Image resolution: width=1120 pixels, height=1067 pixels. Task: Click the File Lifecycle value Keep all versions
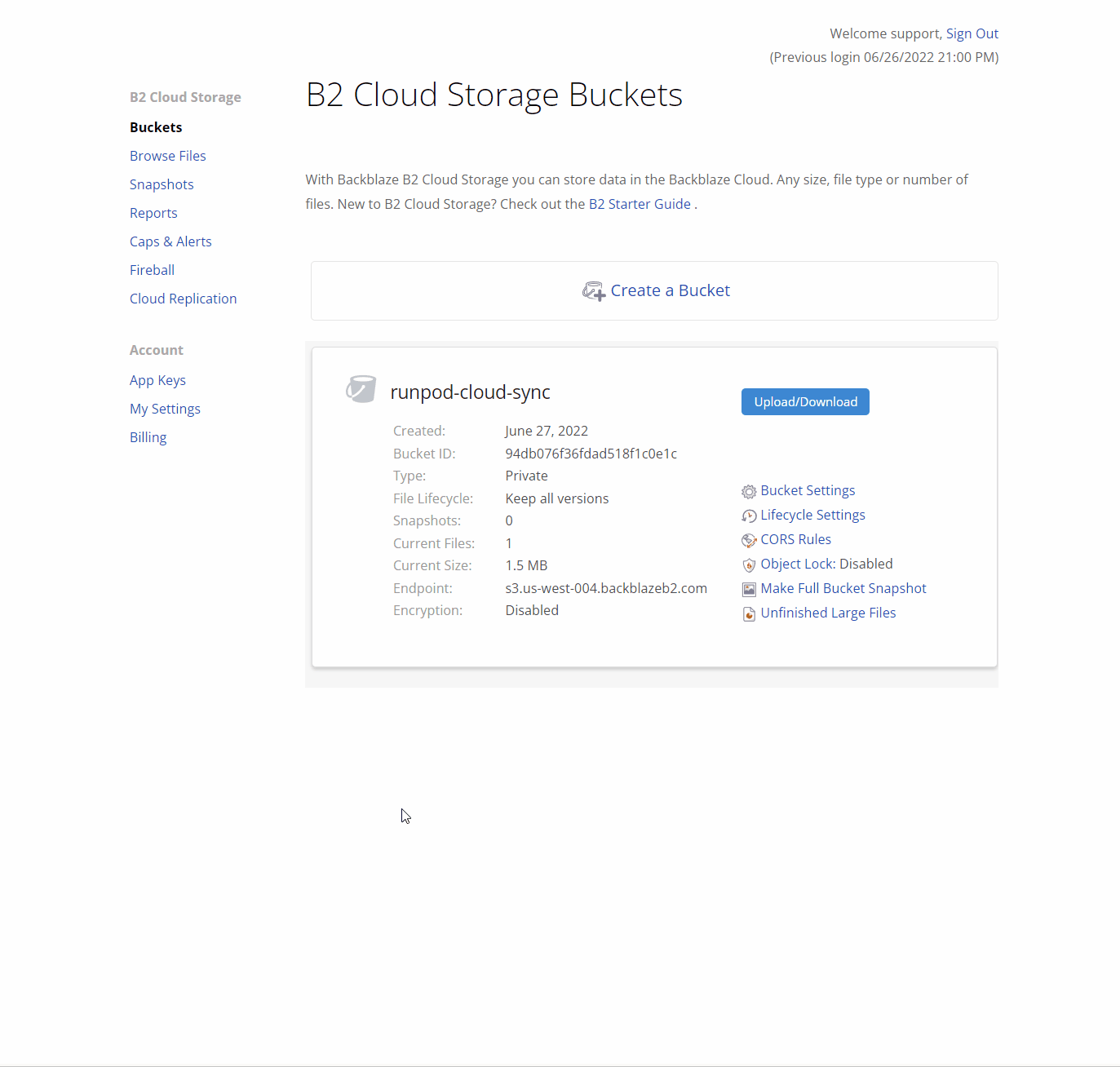tap(556, 498)
